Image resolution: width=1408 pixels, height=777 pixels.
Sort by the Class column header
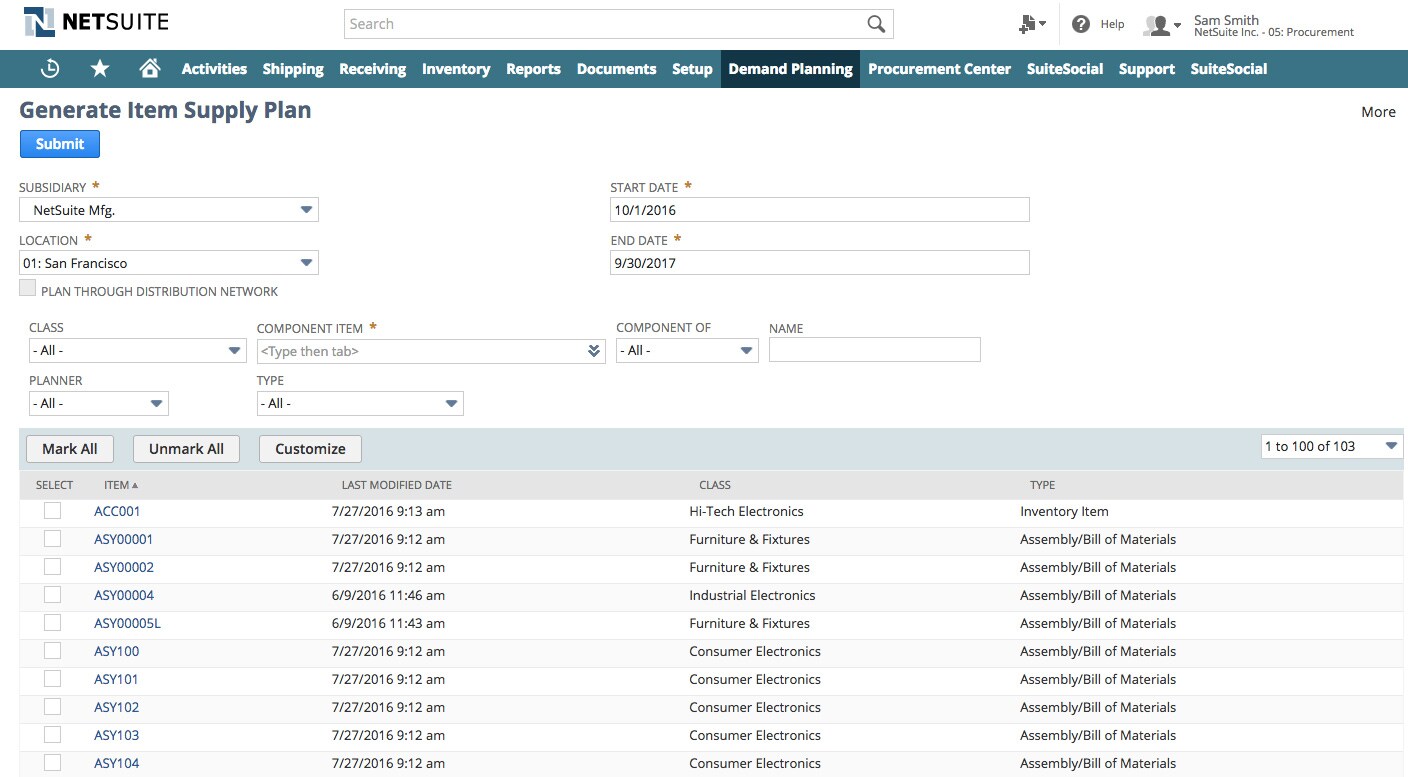(x=714, y=485)
